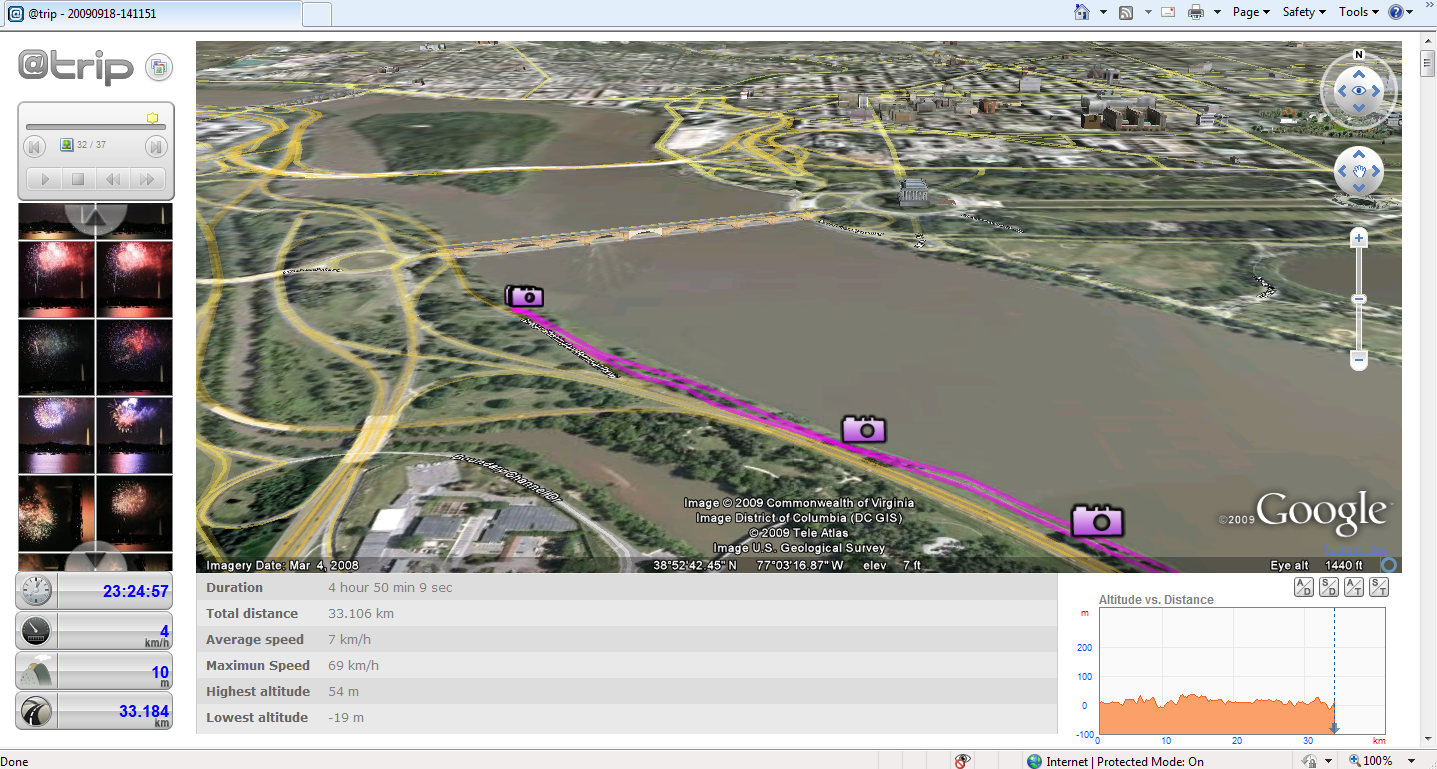This screenshot has width=1437, height=769.
Task: Click the blue position arrow marker on chart
Action: point(1334,727)
